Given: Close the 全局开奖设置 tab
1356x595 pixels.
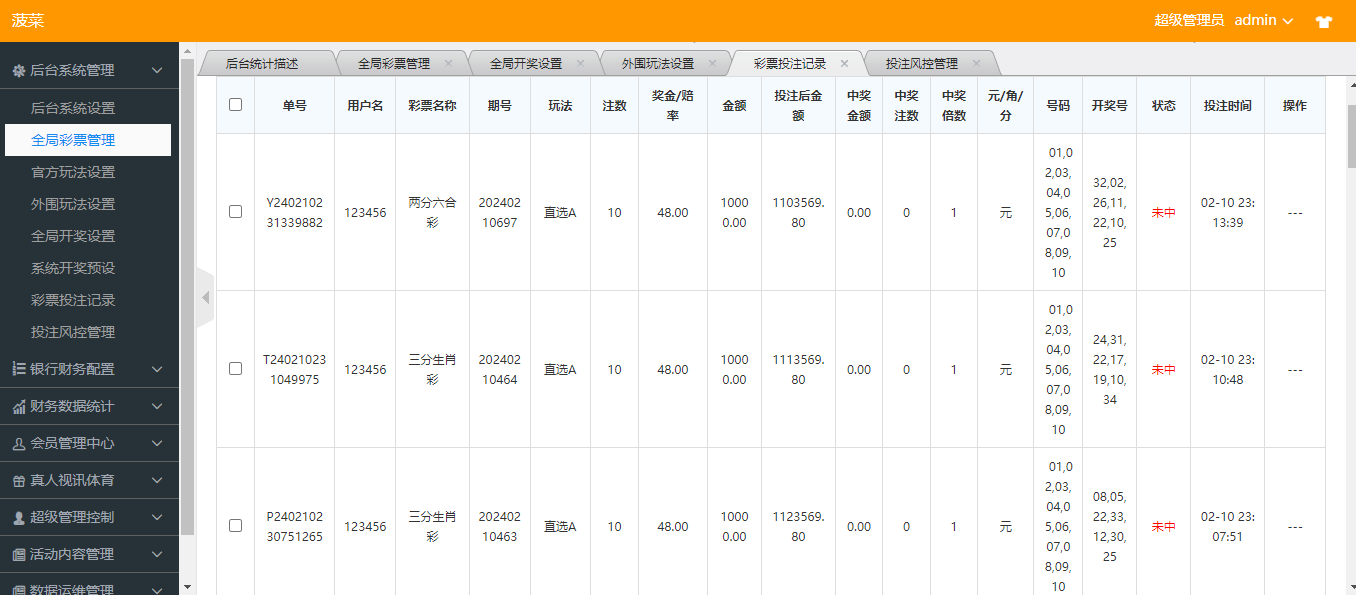Looking at the screenshot, I should [580, 63].
